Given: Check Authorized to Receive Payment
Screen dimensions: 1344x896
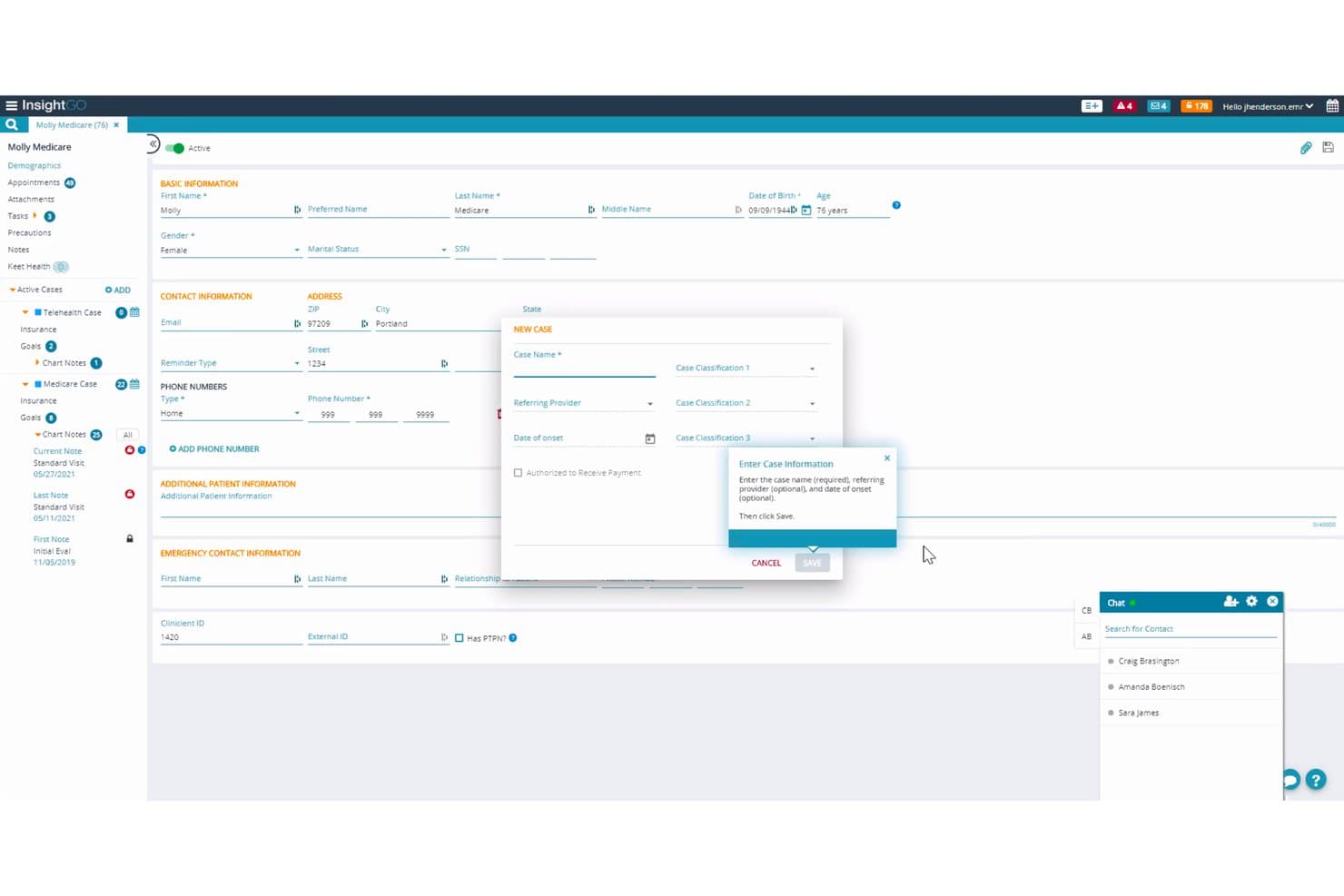Looking at the screenshot, I should (x=518, y=473).
